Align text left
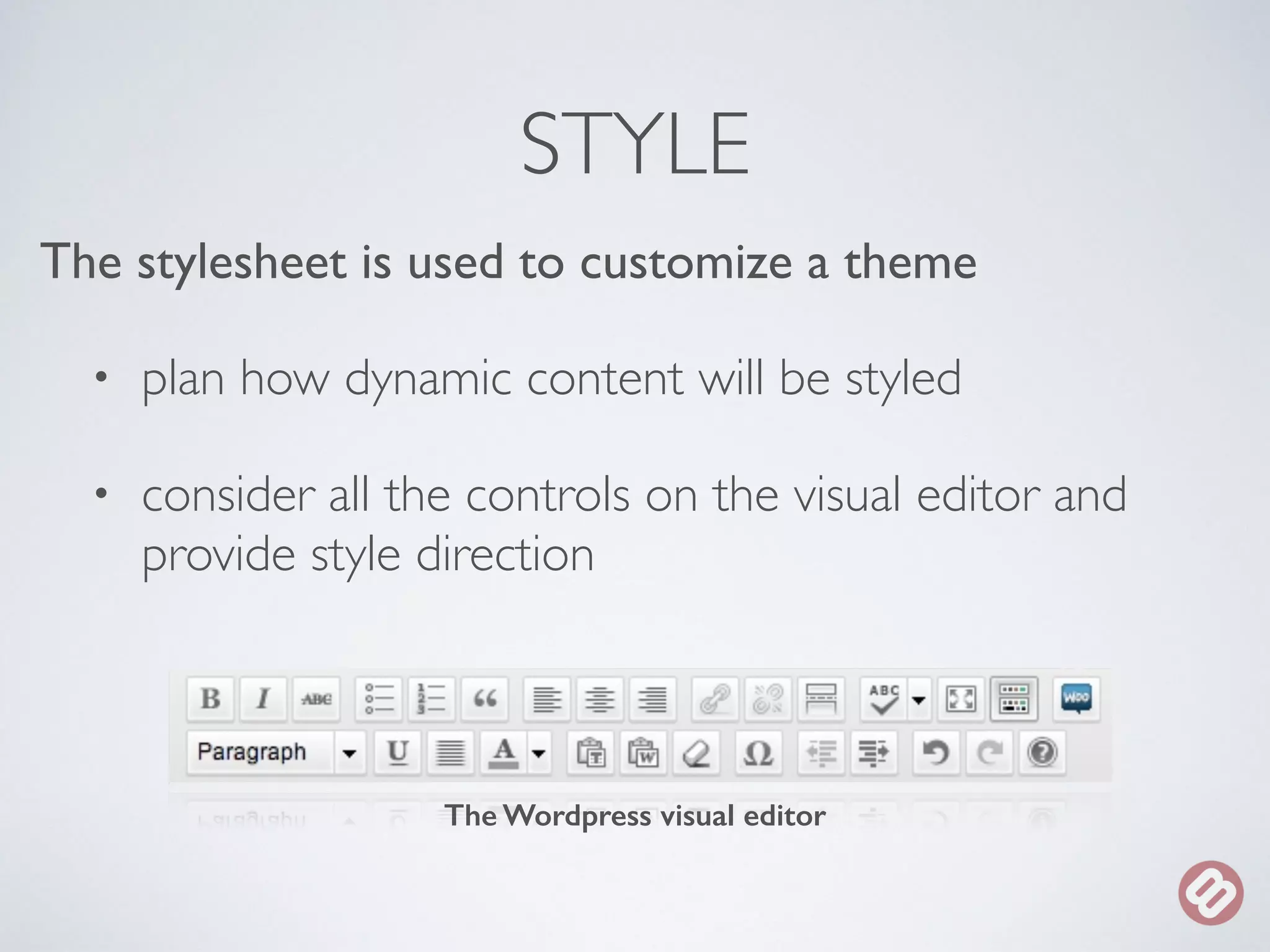The width and height of the screenshot is (1270, 952). point(547,699)
